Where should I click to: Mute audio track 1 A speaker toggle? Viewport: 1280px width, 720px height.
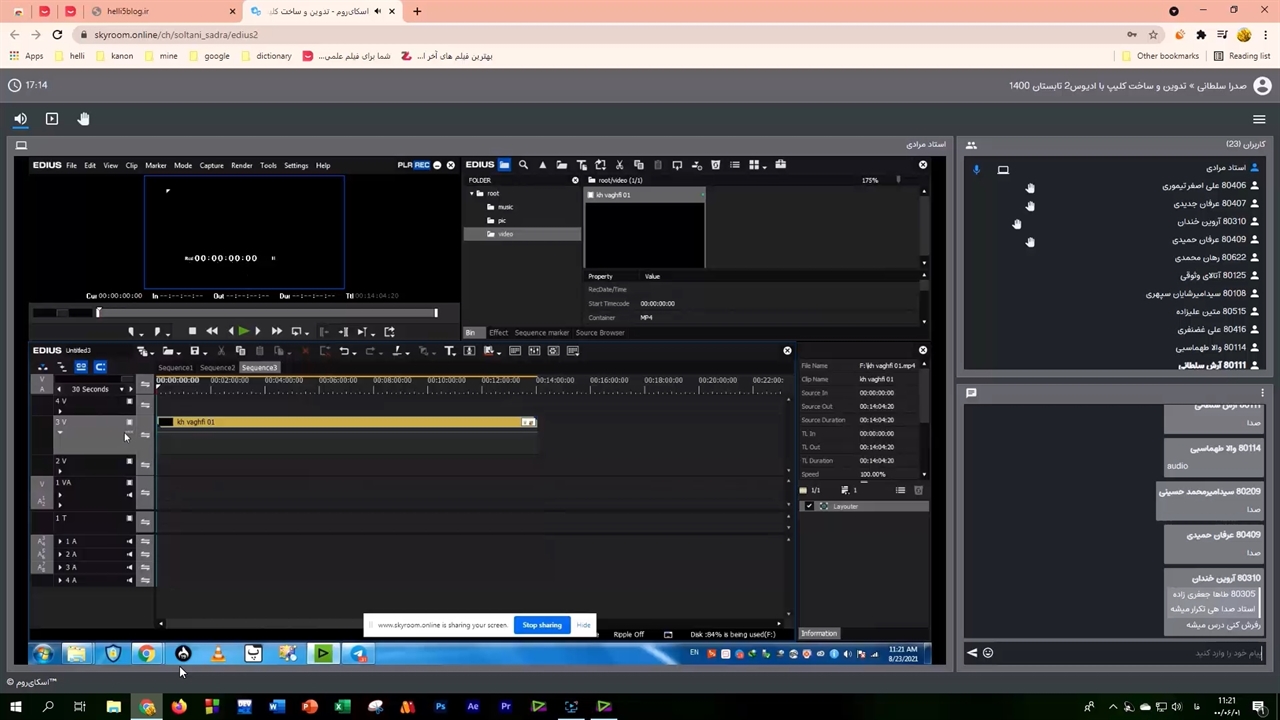(x=129, y=541)
